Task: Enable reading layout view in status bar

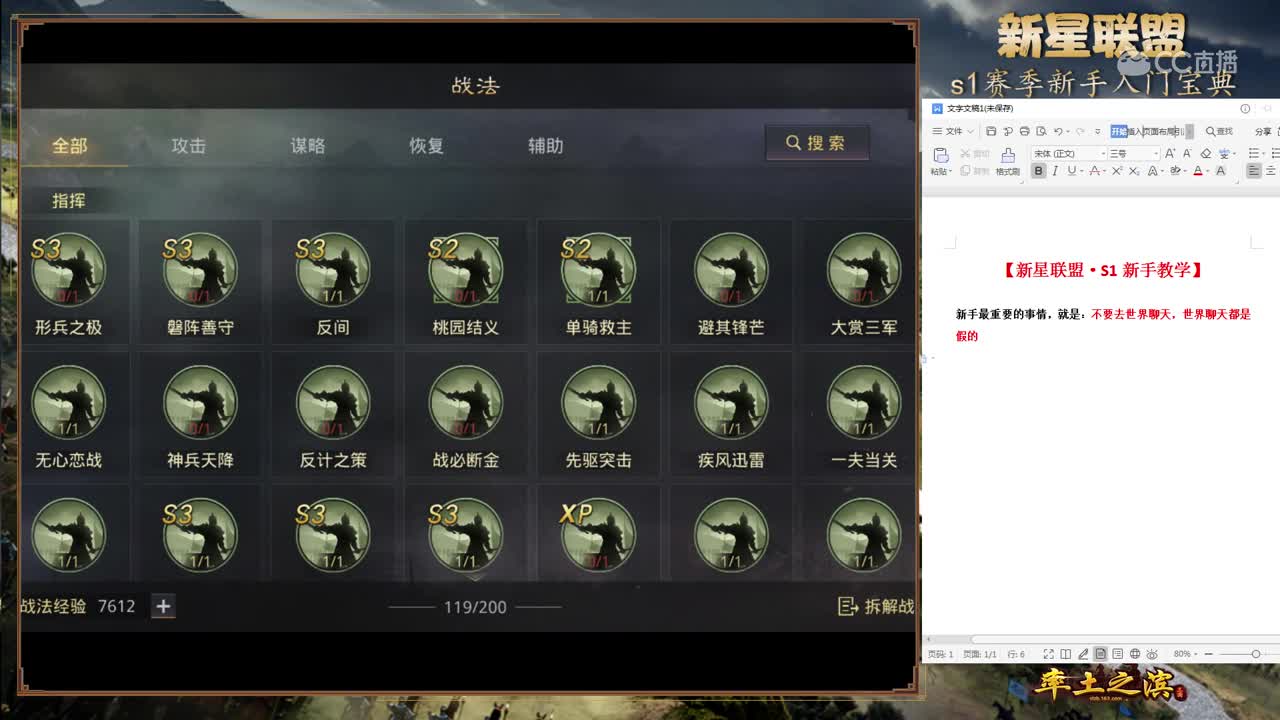Action: [x=1066, y=654]
